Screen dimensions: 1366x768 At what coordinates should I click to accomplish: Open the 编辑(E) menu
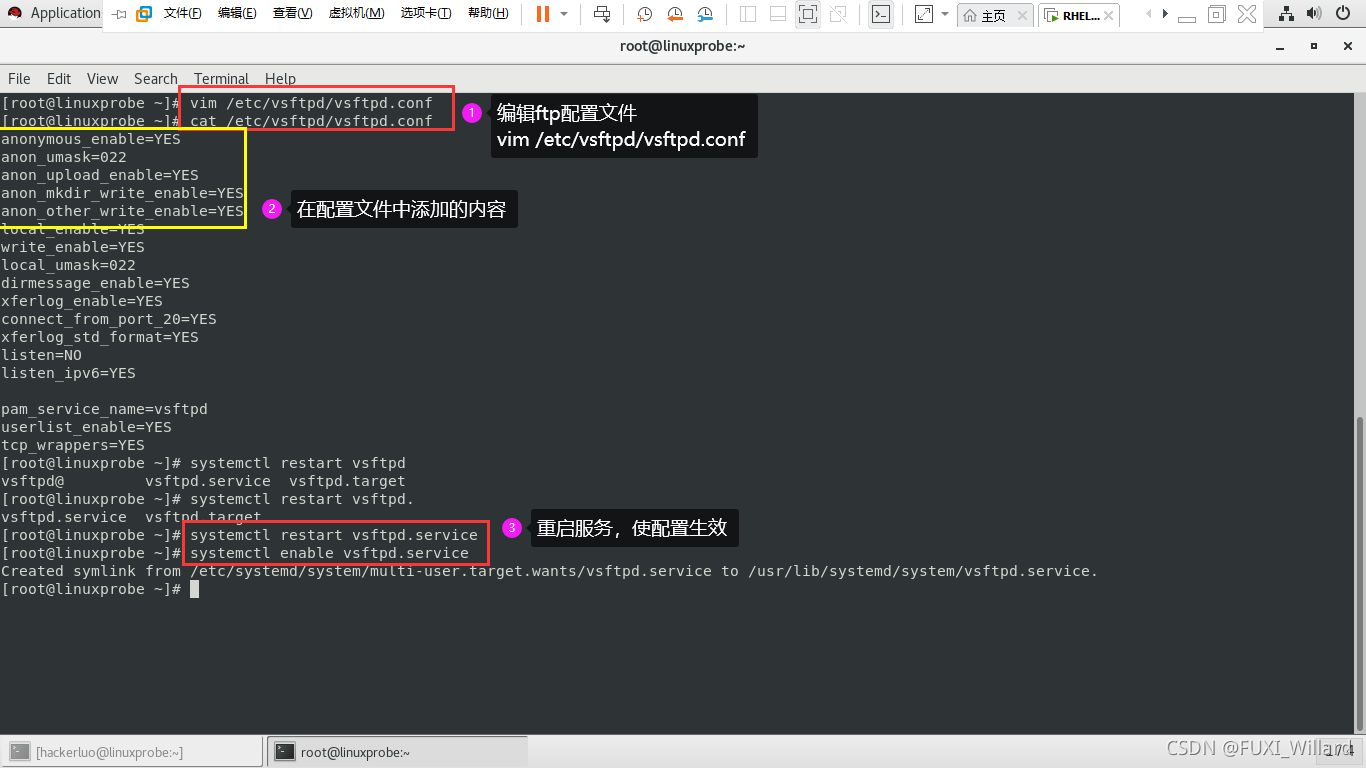[237, 14]
